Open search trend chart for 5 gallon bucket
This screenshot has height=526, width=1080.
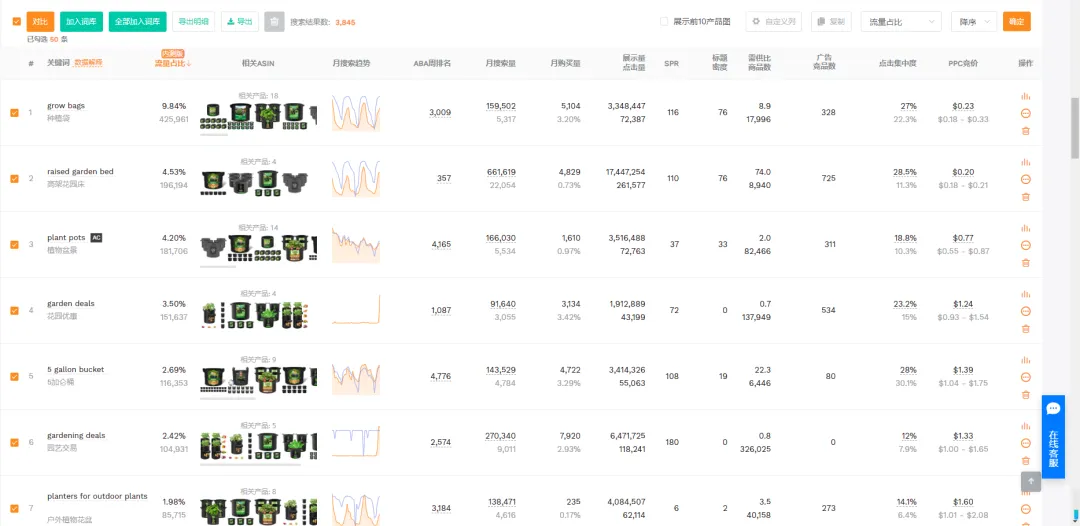pyautogui.click(x=356, y=377)
